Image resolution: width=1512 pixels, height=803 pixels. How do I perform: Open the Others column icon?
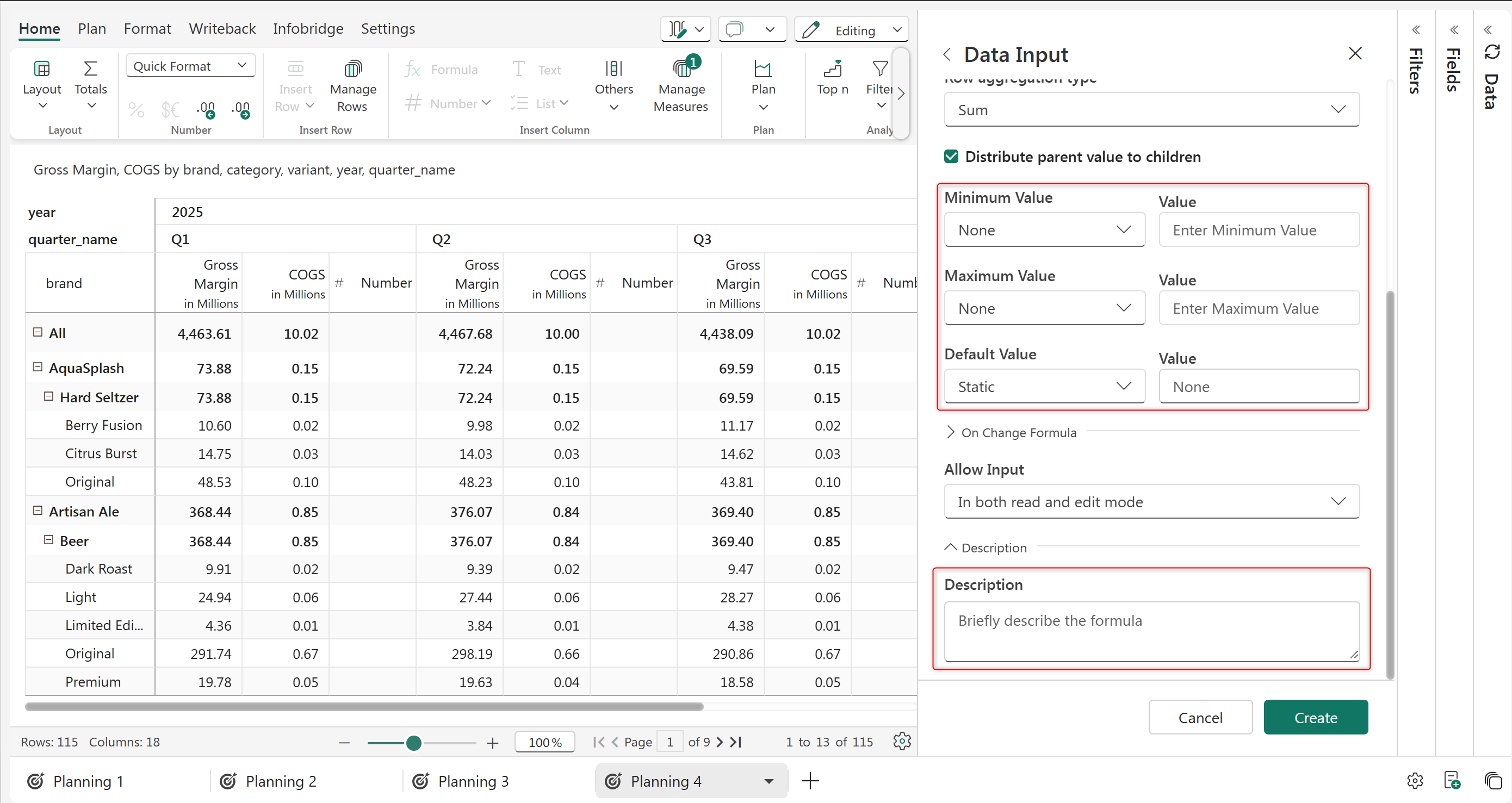tap(614, 69)
